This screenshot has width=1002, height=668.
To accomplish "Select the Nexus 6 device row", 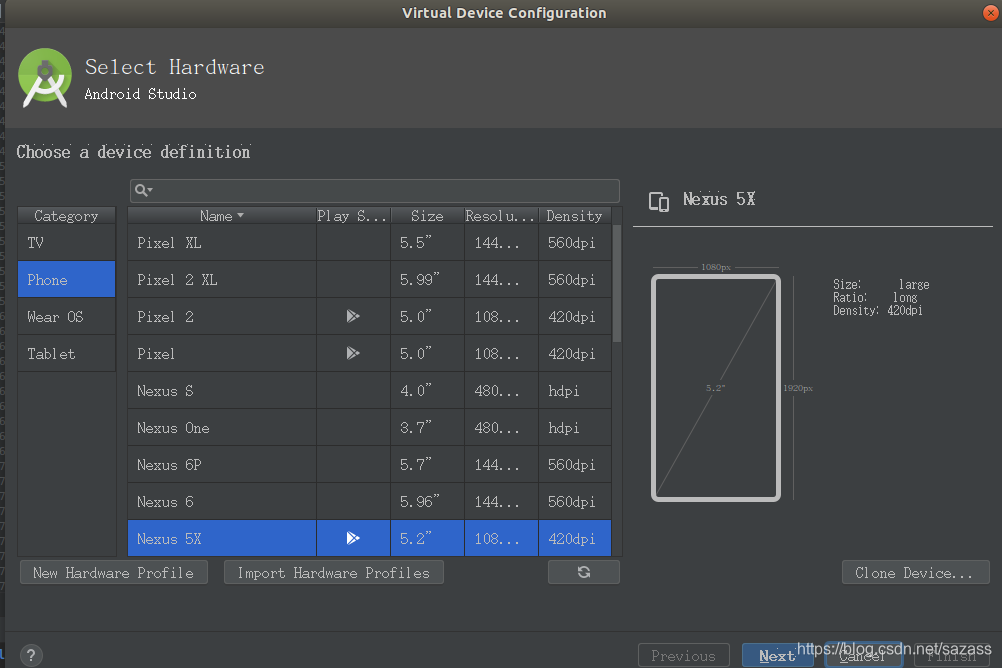I will (x=369, y=502).
